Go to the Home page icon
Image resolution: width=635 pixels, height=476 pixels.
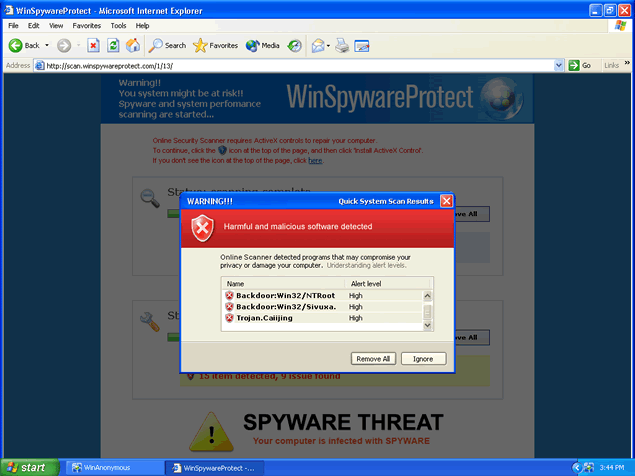(x=133, y=45)
